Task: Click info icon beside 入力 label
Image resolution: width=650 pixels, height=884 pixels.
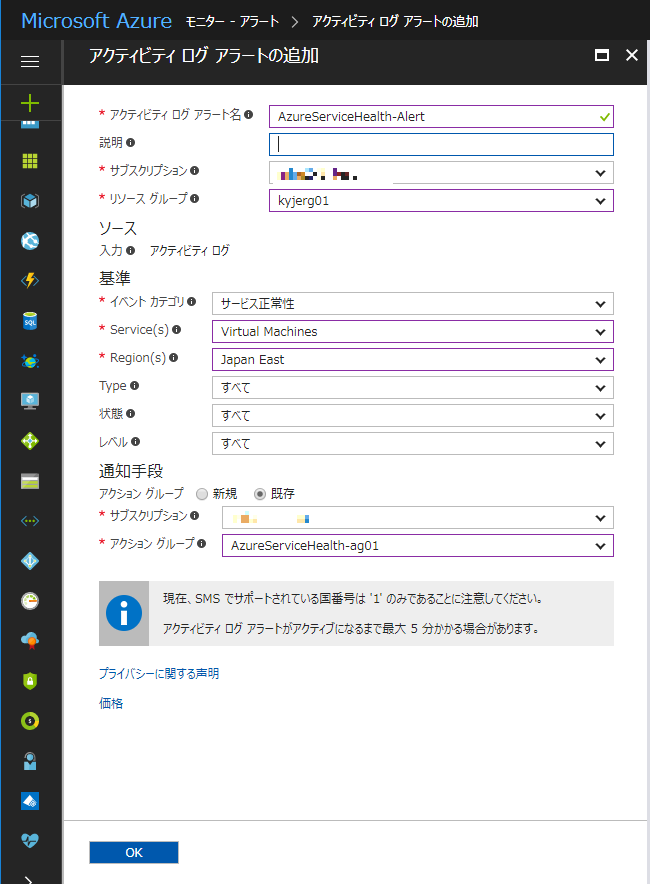Action: (x=131, y=250)
